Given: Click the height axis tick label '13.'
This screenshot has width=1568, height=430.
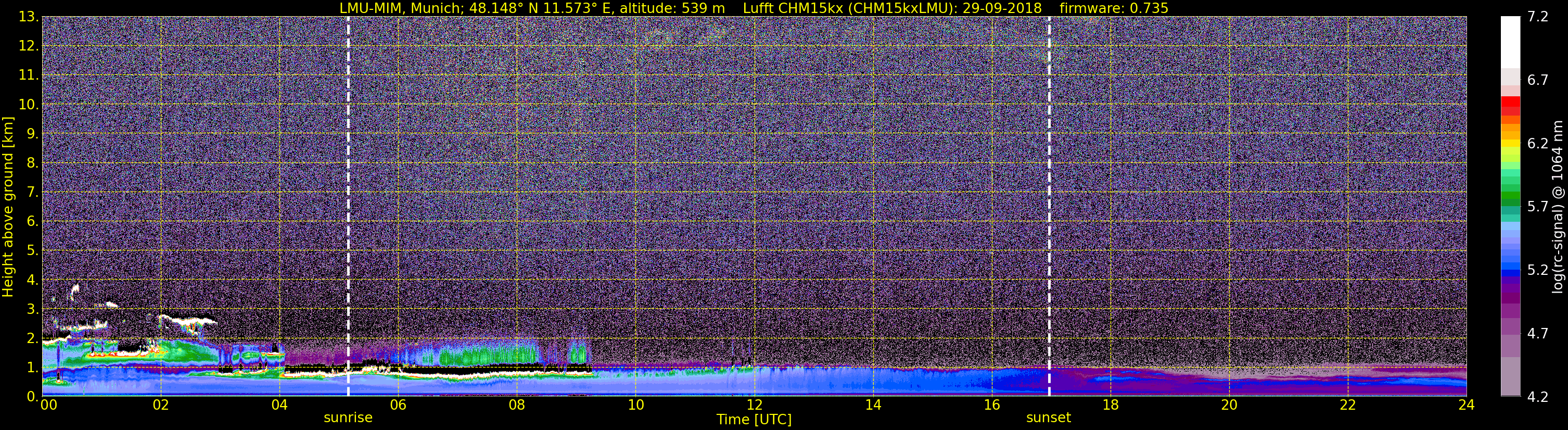Looking at the screenshot, I should (28, 17).
